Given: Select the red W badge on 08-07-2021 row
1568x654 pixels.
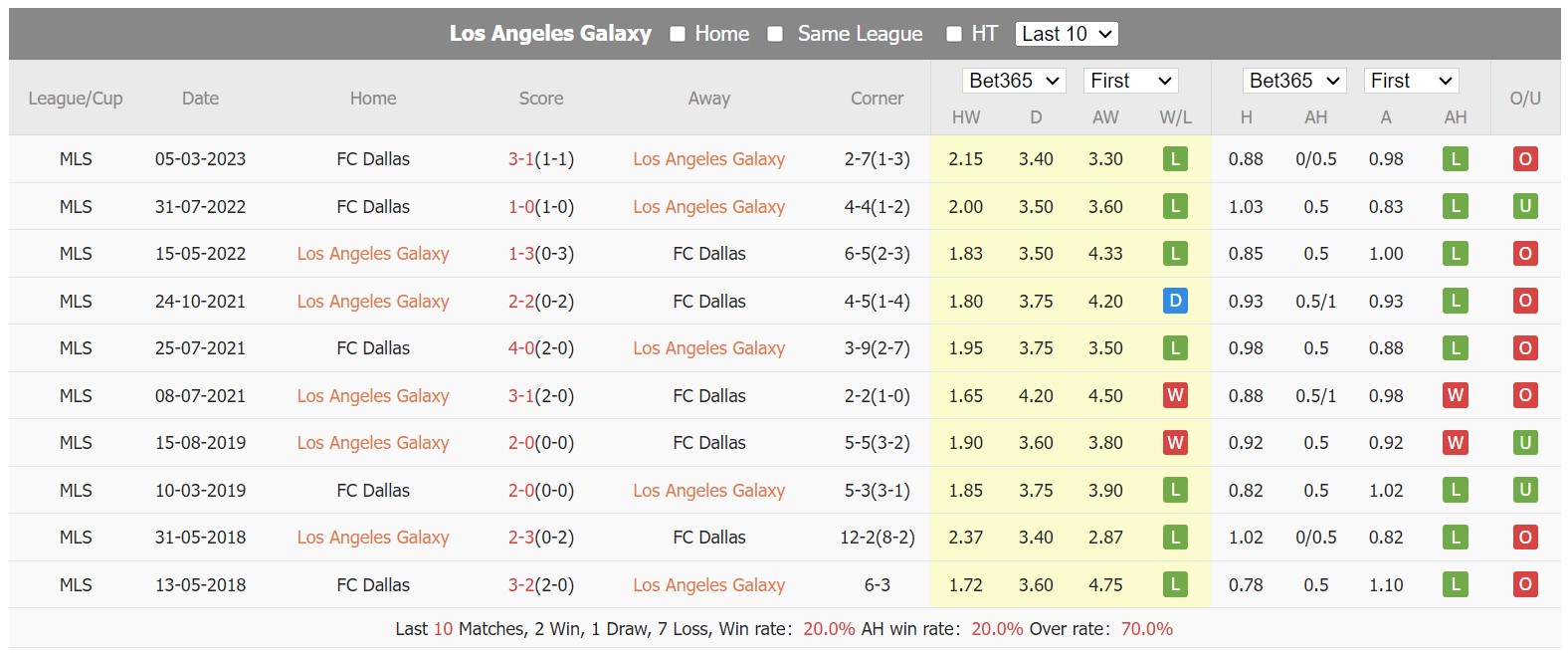Looking at the screenshot, I should (x=1175, y=395).
